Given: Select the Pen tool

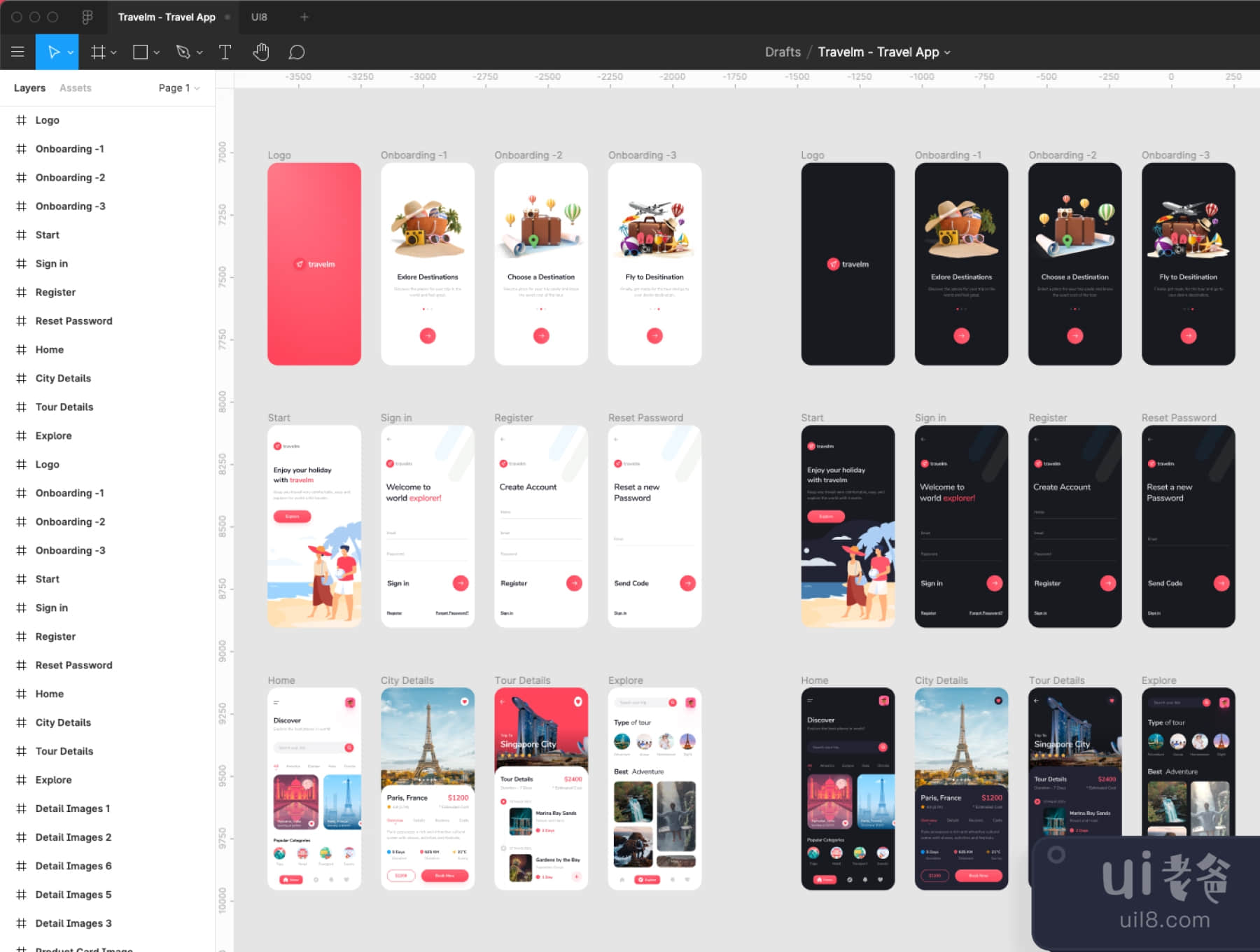Looking at the screenshot, I should pyautogui.click(x=183, y=52).
